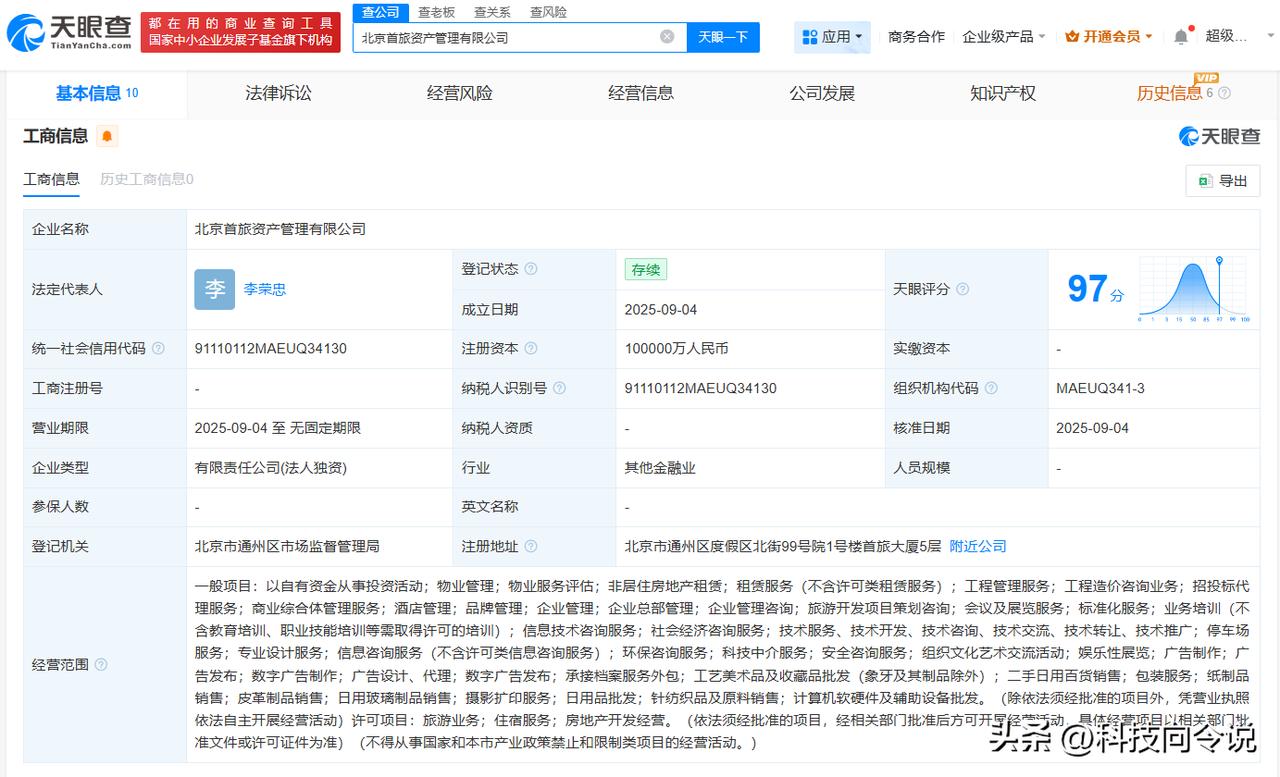Select the 历史工商信息0 sub-tab
The image size is (1280, 777).
click(147, 179)
